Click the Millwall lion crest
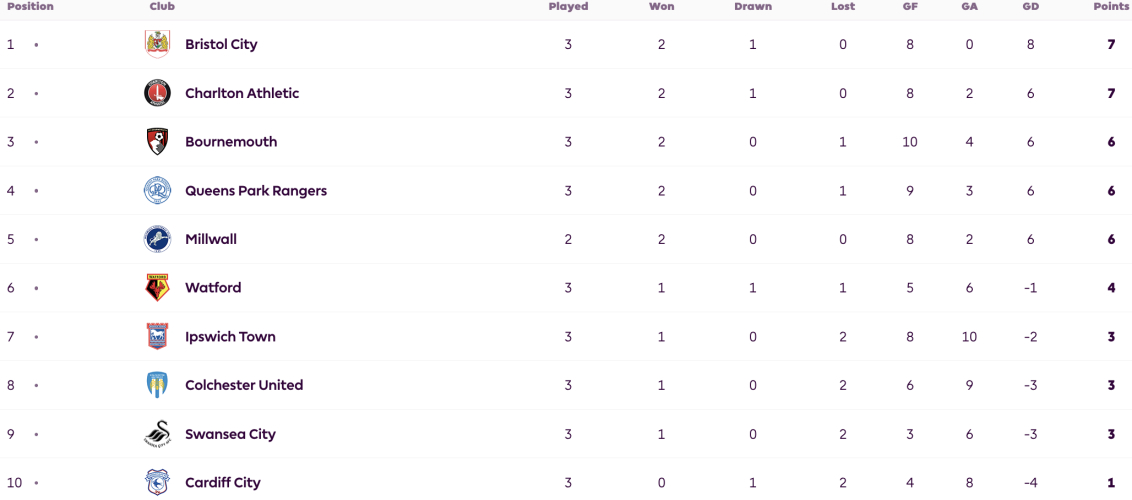Image resolution: width=1132 pixels, height=500 pixels. tap(157, 239)
